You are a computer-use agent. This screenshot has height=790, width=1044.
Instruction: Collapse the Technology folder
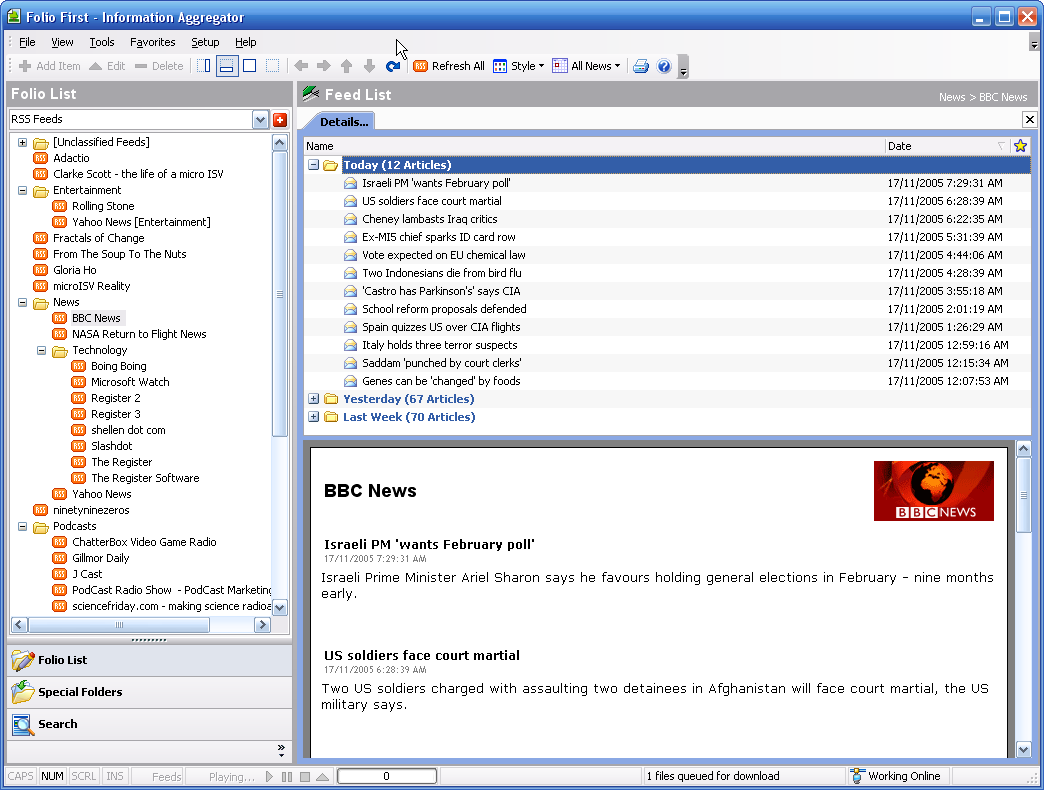[x=41, y=350]
